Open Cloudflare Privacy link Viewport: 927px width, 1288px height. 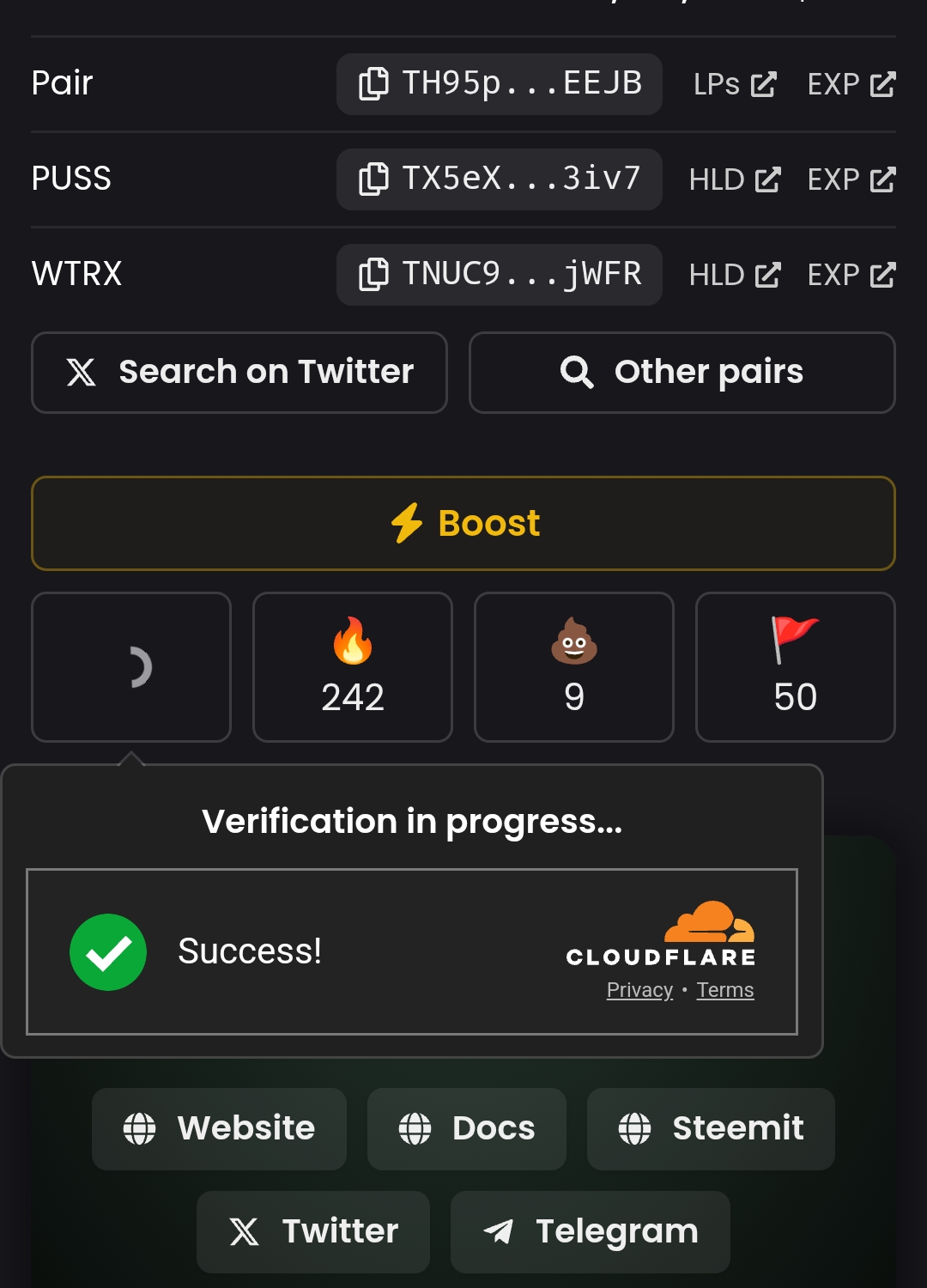pyautogui.click(x=639, y=990)
